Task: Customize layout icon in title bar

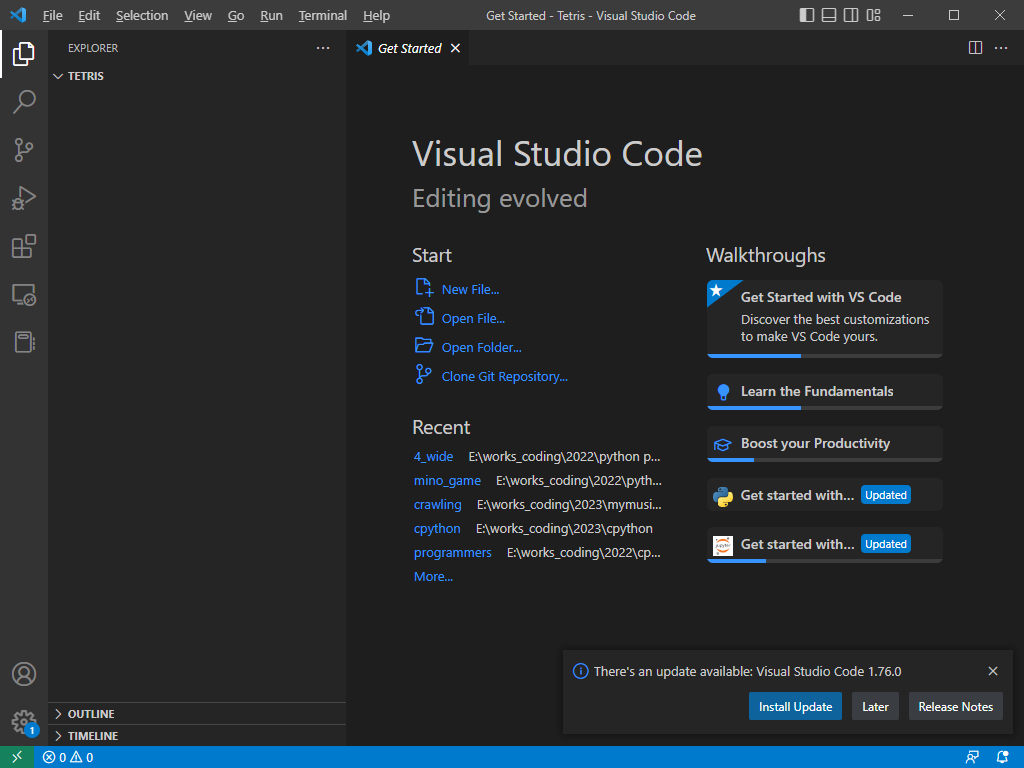Action: coord(873,15)
